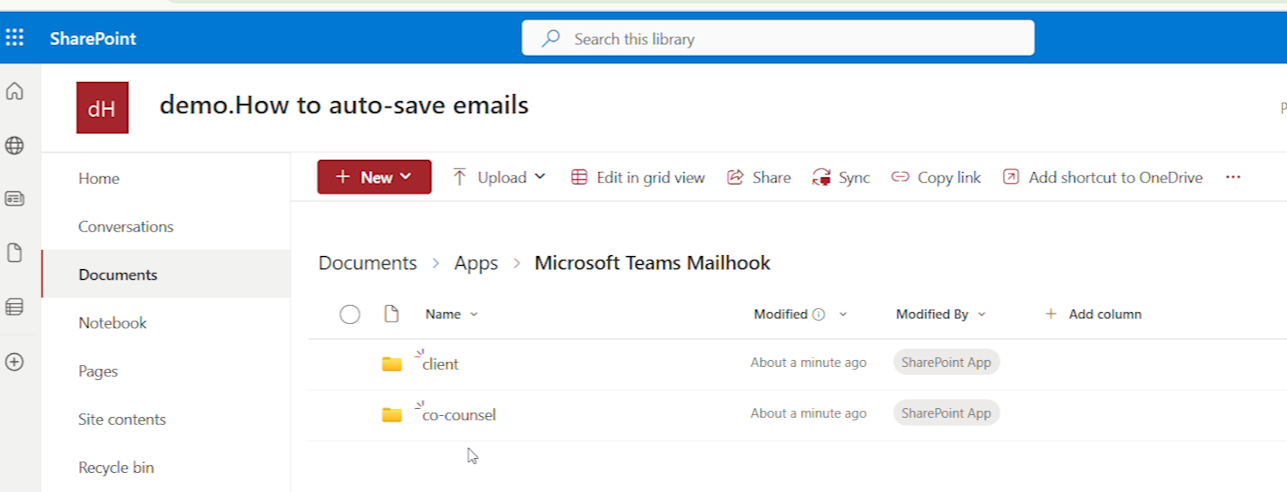
Task: Click the Add shortcut to OneDrive icon
Action: (1011, 177)
